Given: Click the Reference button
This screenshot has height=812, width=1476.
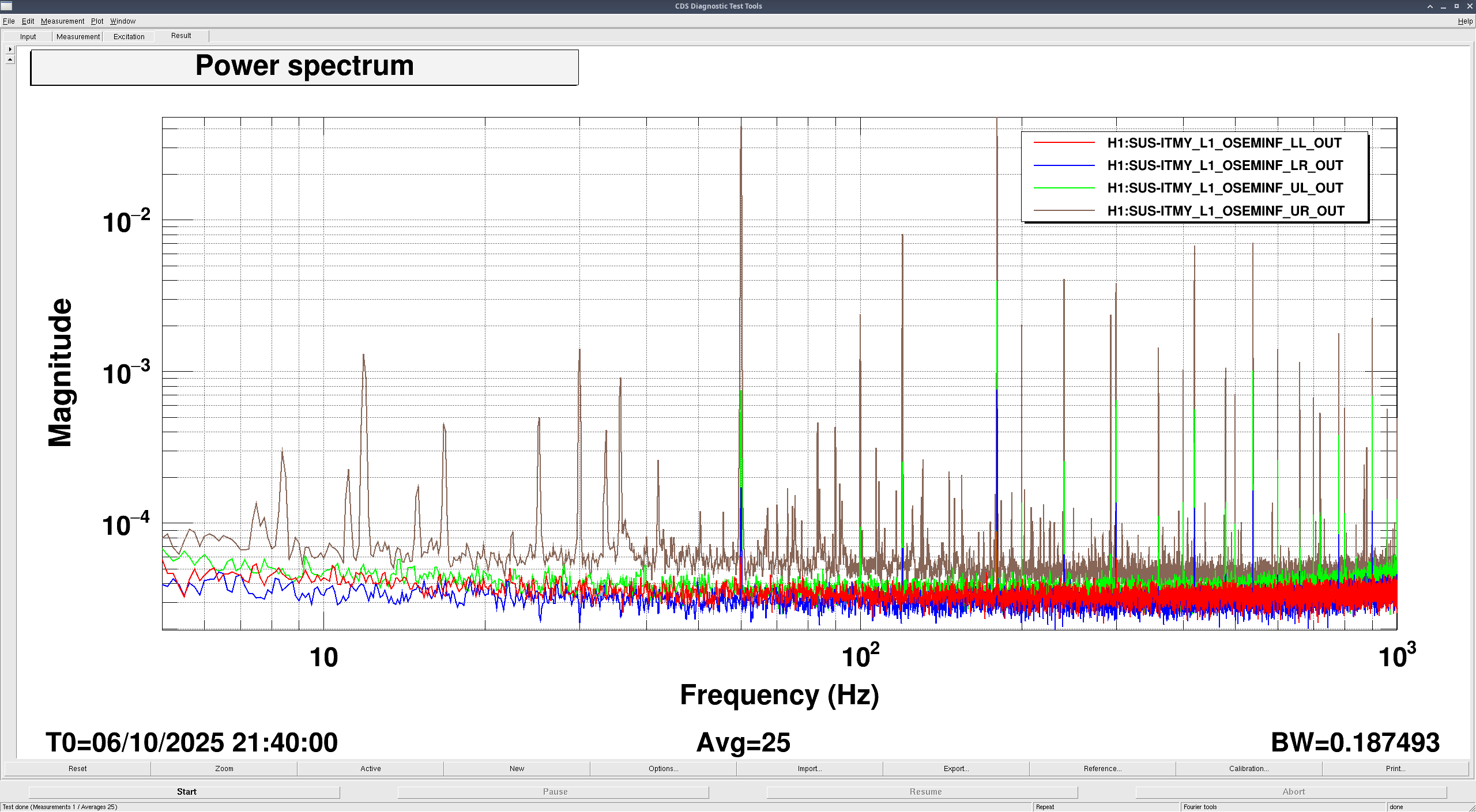Looking at the screenshot, I should [x=1102, y=768].
